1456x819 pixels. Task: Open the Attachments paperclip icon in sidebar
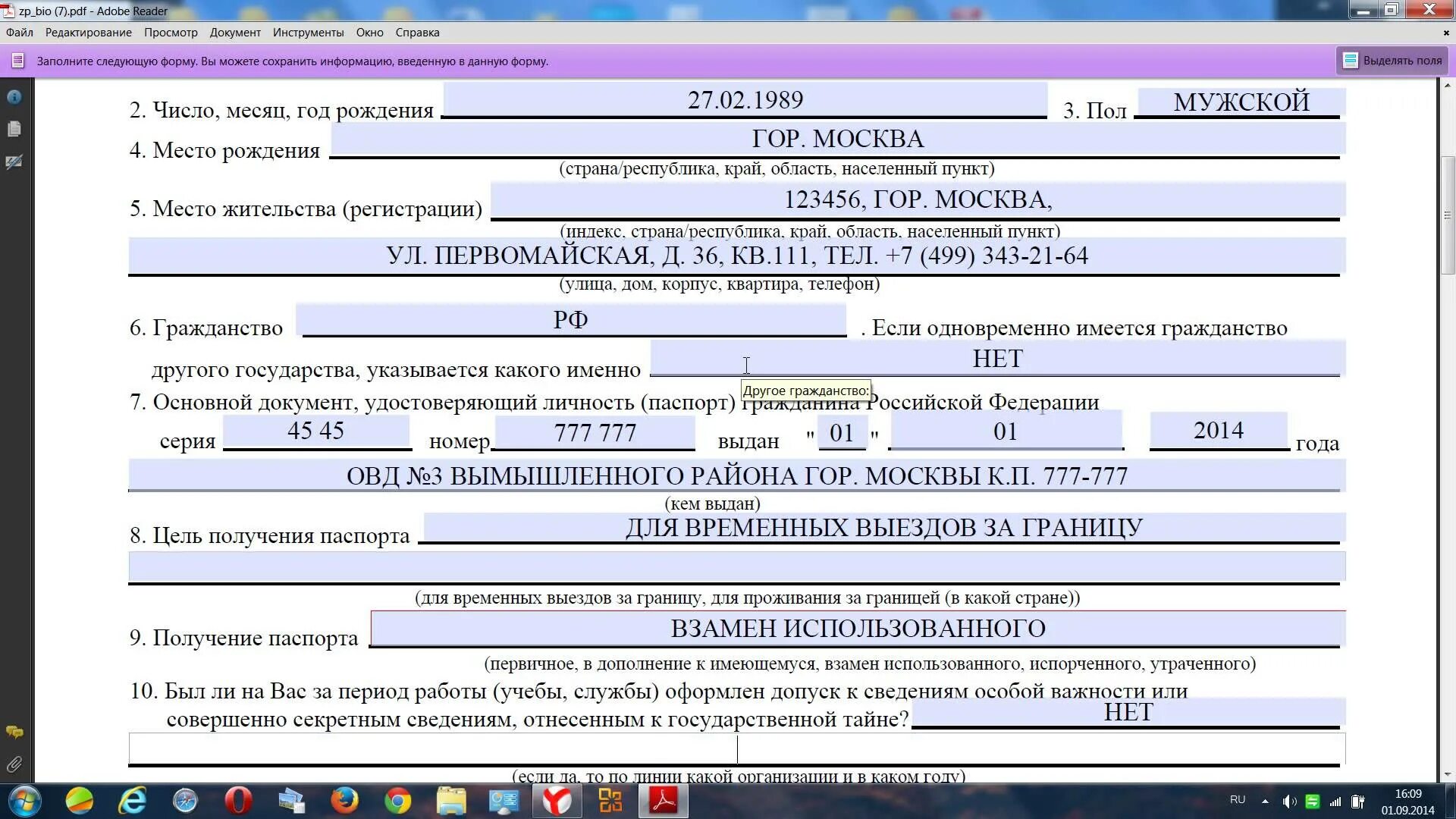coord(14,764)
